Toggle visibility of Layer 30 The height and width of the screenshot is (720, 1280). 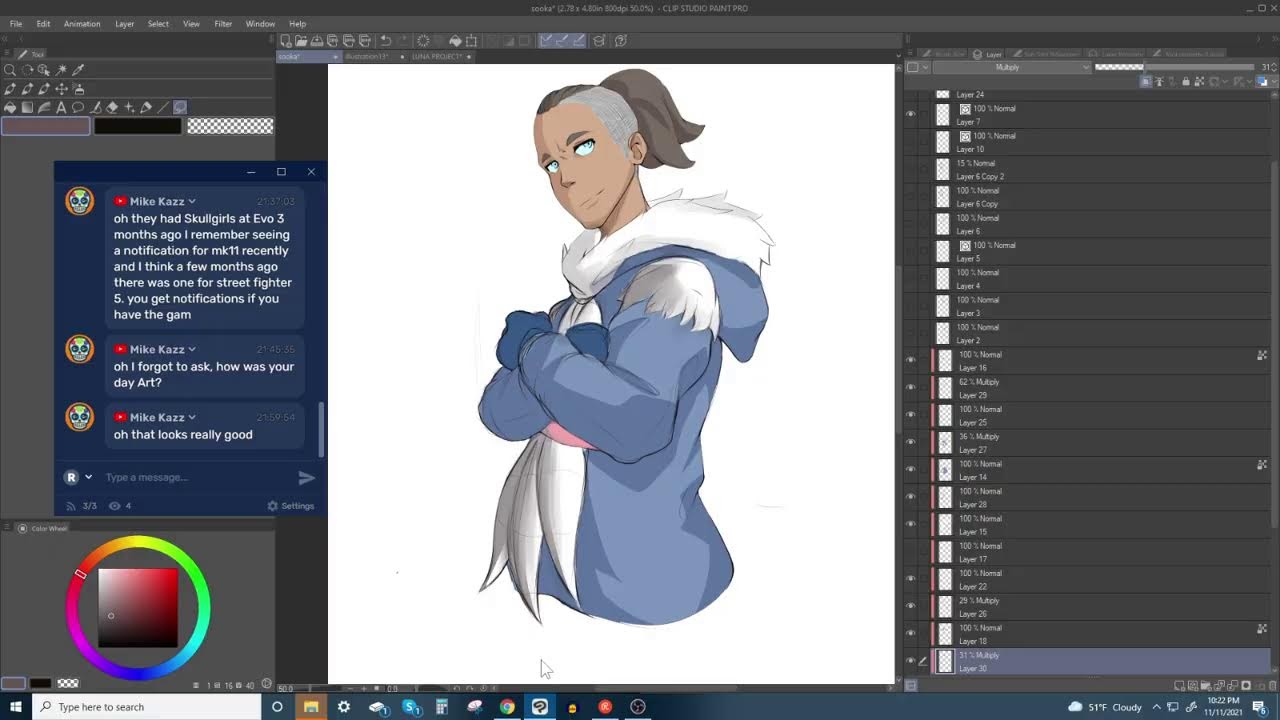(910, 661)
